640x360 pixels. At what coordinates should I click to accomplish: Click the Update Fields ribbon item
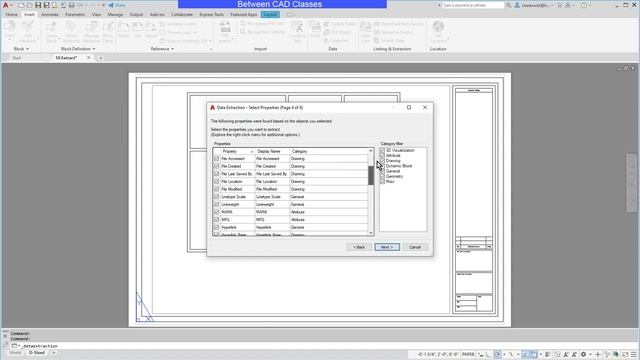point(339,24)
